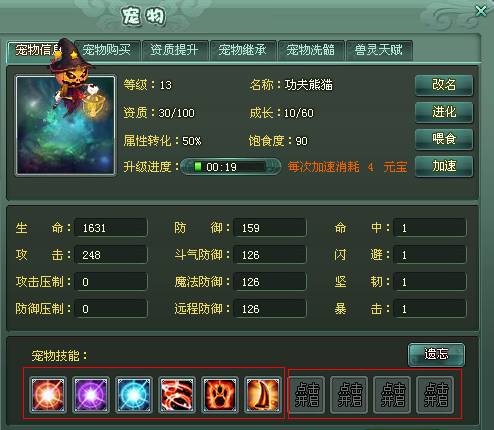The width and height of the screenshot is (494, 430).
Task: Open the 资质提升 tab
Action: pyautogui.click(x=175, y=50)
